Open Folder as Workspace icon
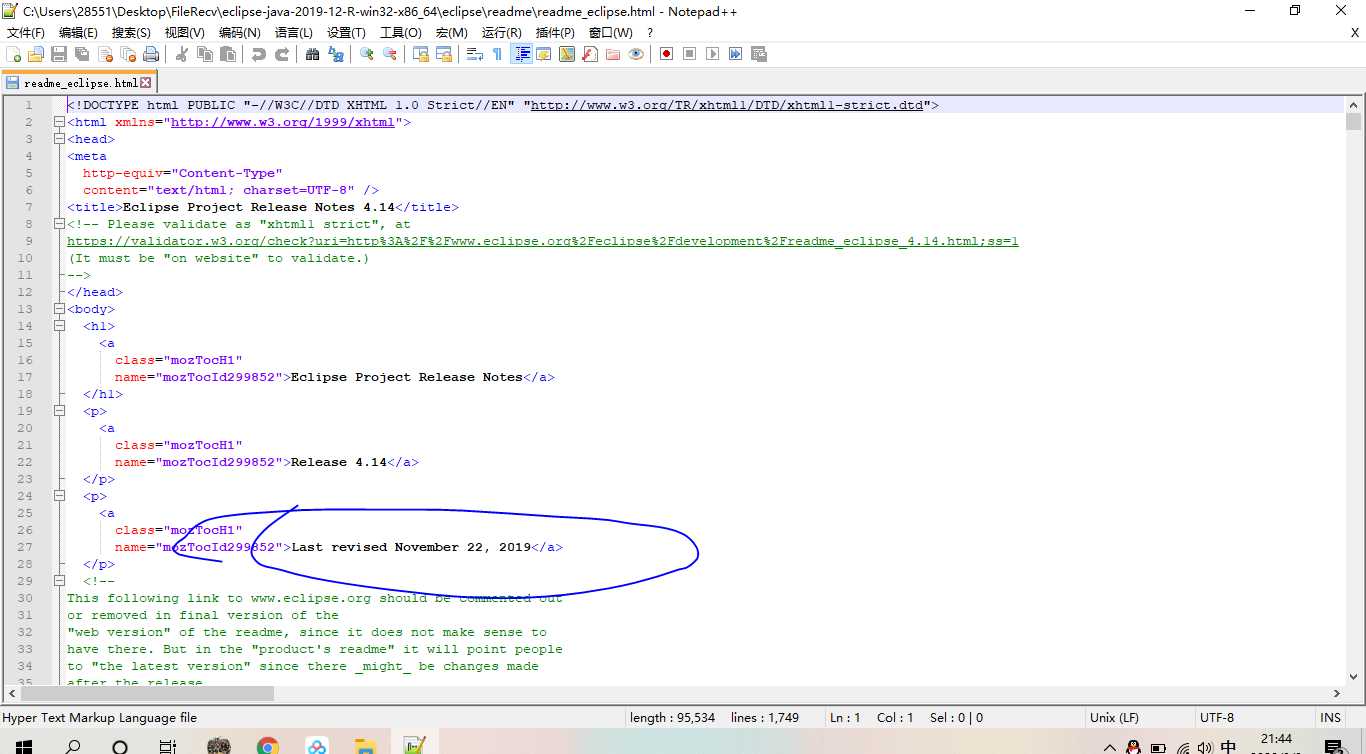 click(613, 54)
